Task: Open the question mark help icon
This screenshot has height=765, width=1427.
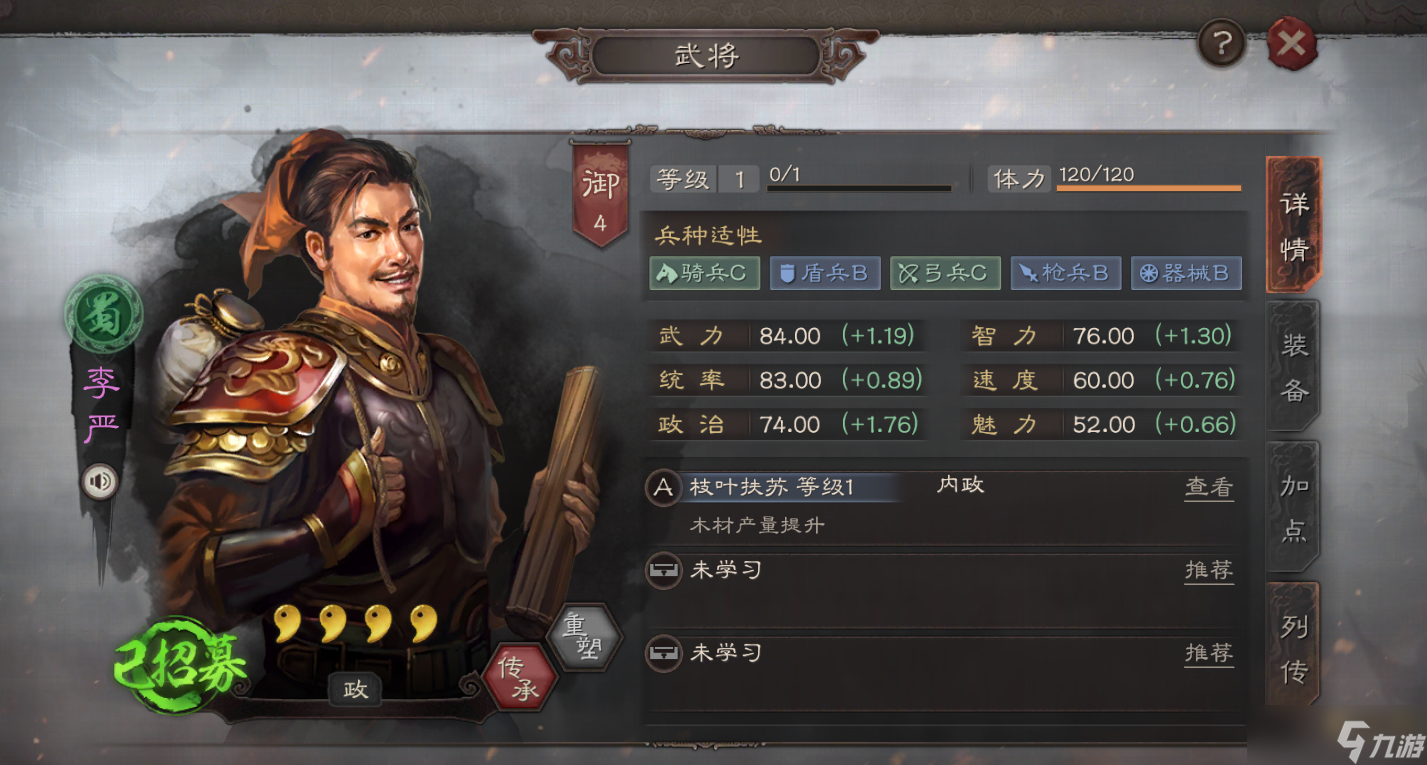Action: (1222, 44)
